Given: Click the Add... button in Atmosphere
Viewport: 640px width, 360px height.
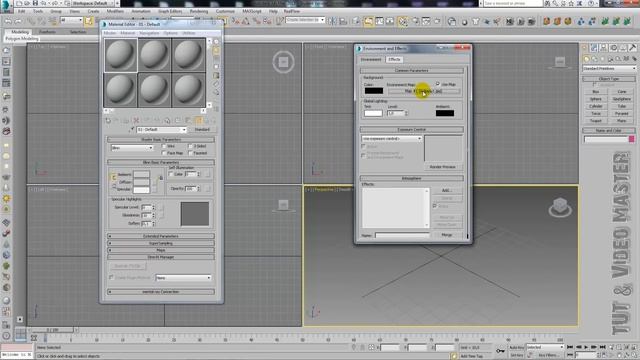Looking at the screenshot, I should pos(447,191).
